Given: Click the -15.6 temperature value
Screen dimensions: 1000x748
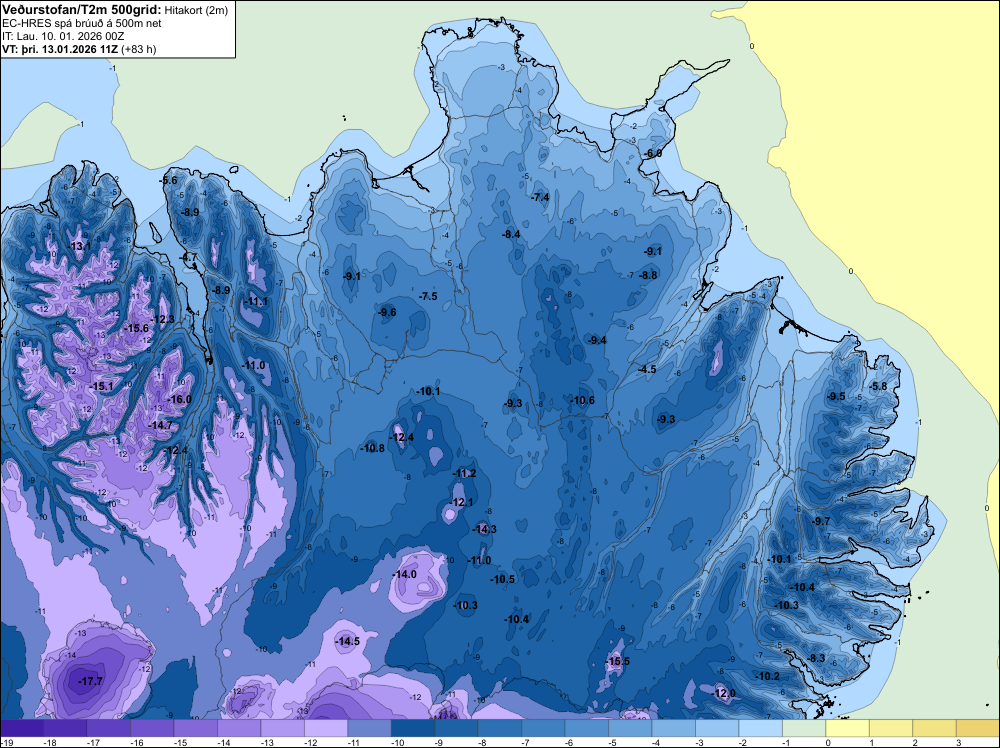Looking at the screenshot, I should click(x=136, y=328).
